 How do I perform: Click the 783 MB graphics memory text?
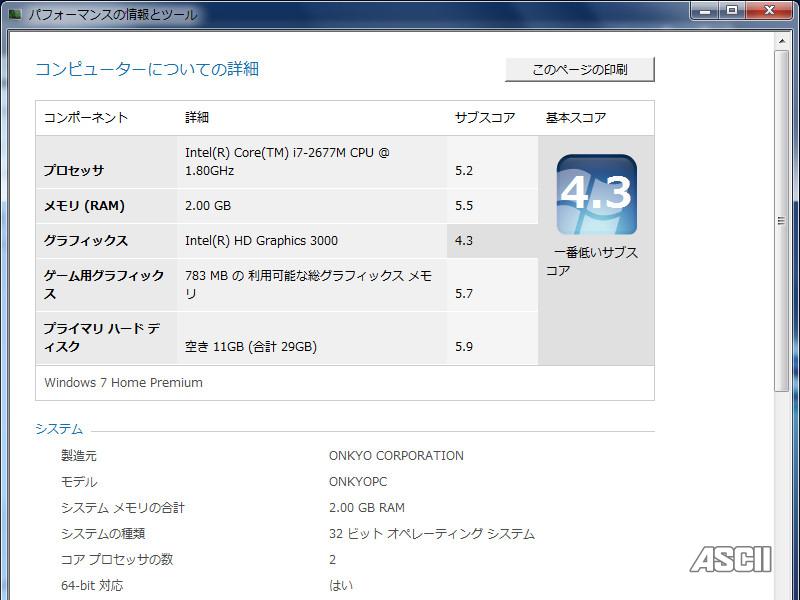pyautogui.click(x=308, y=285)
